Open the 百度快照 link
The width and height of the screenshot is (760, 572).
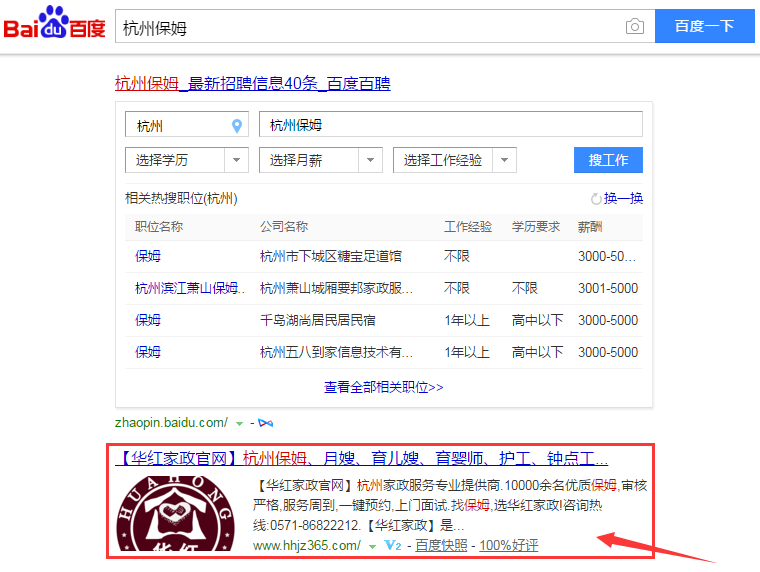point(441,545)
